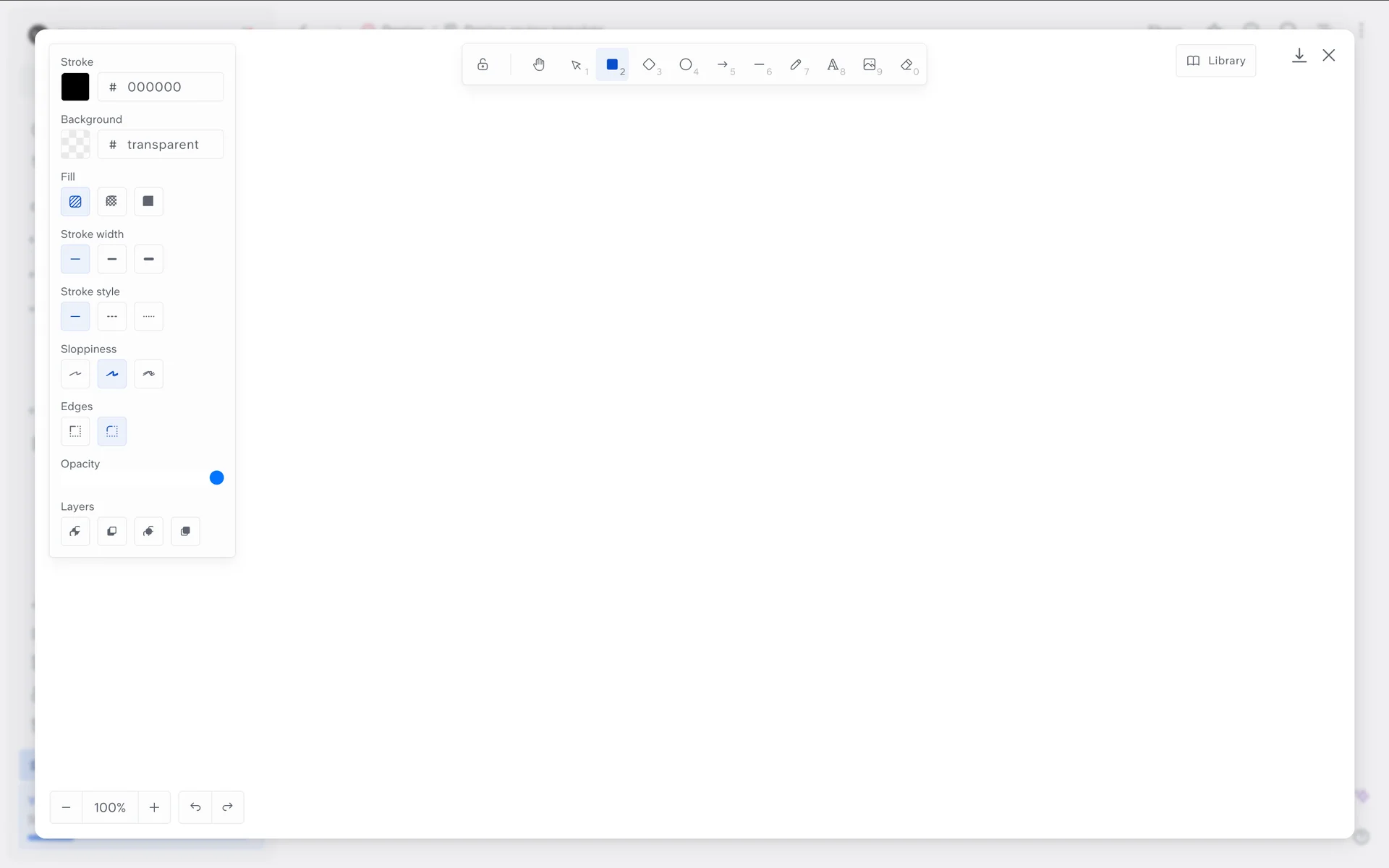1389x868 pixels.
Task: Select the Eraser tool
Action: pos(906,65)
